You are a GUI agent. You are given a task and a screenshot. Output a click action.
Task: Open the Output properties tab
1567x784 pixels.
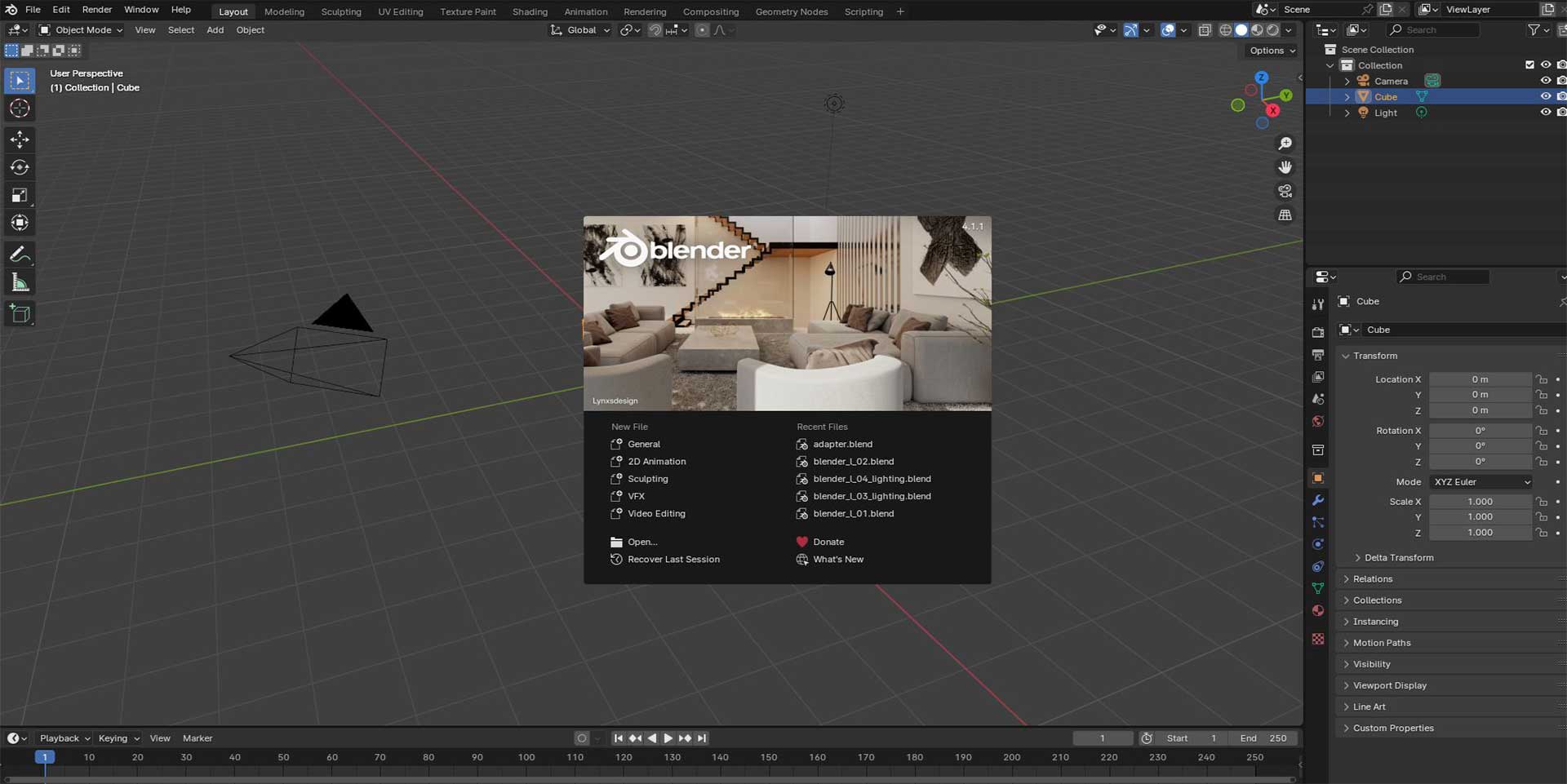click(1317, 355)
